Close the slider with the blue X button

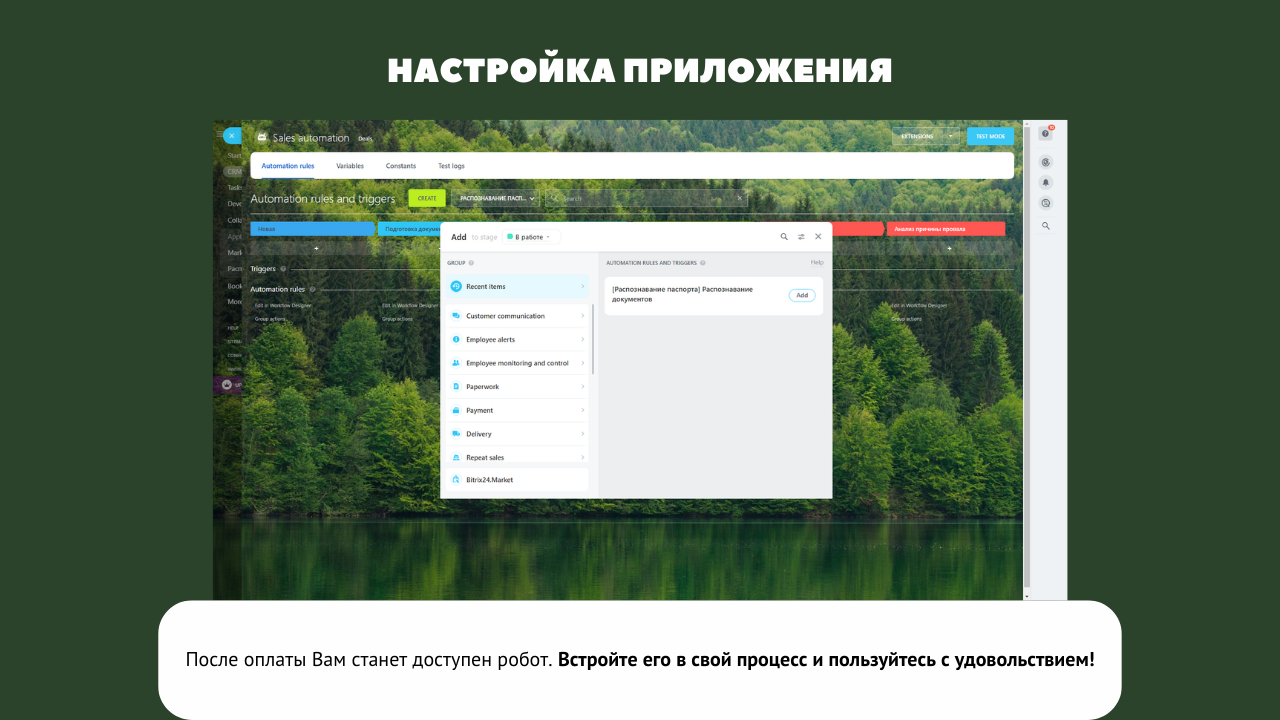click(232, 136)
